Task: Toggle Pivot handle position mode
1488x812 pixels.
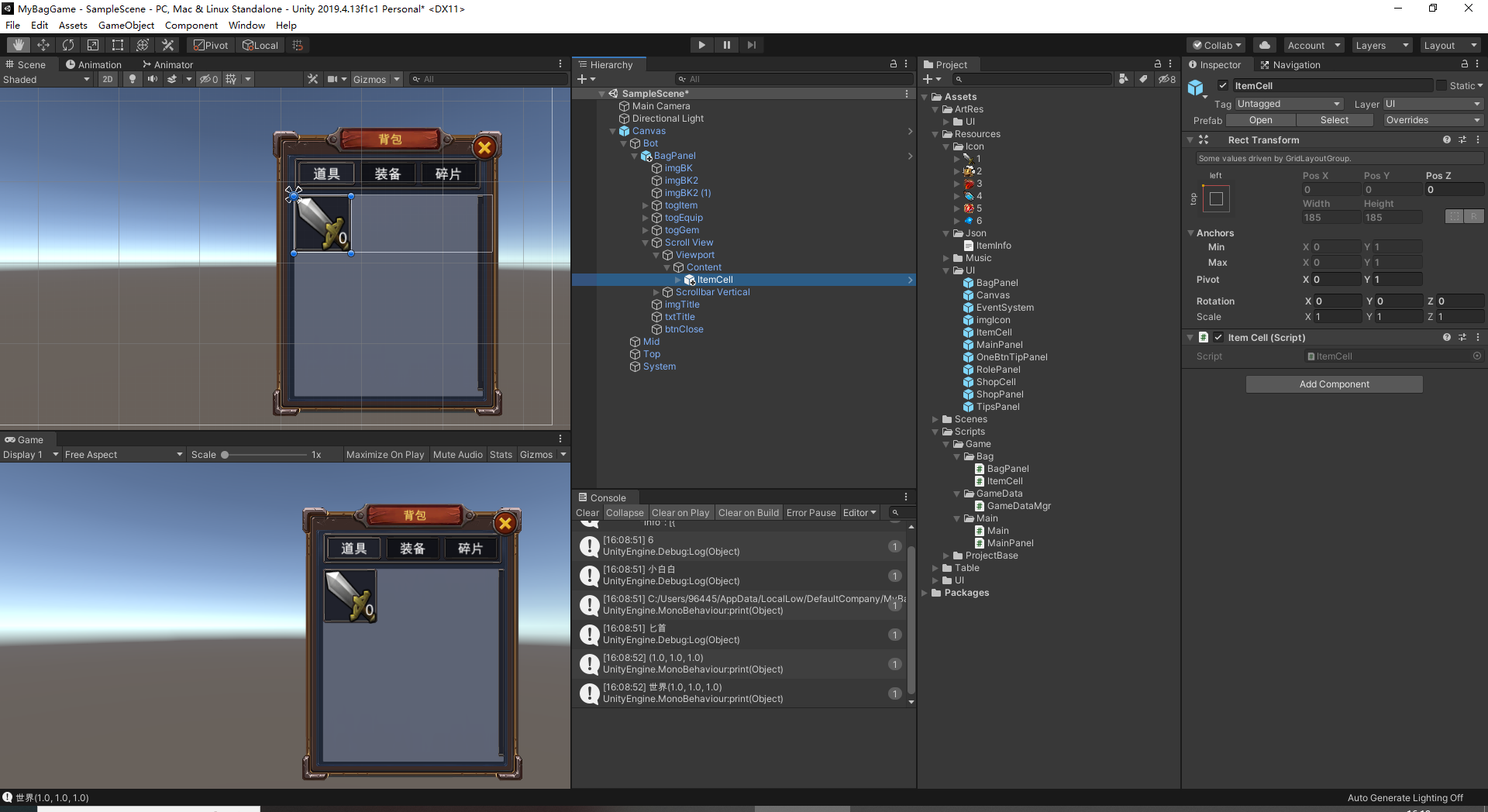Action: (x=211, y=45)
